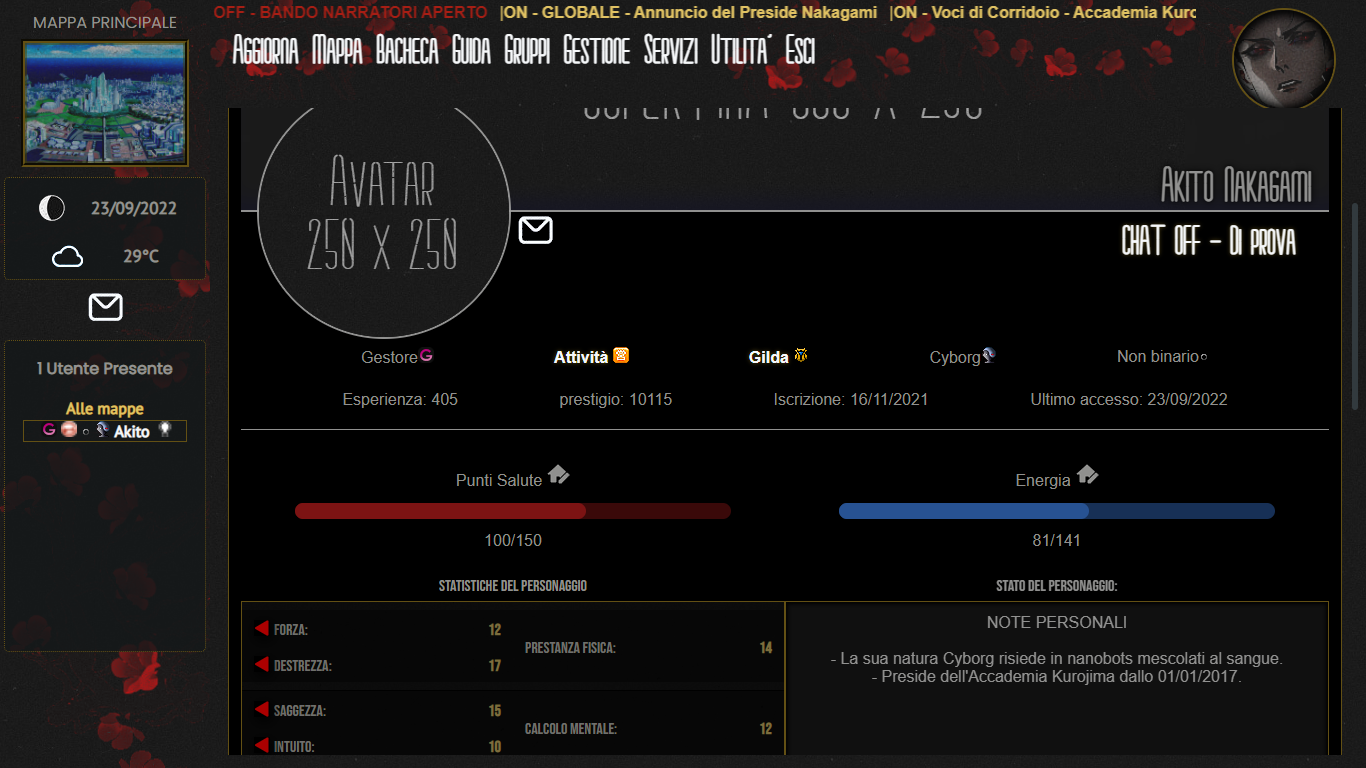Click the Gilda badge icon
Image resolution: width=1366 pixels, height=768 pixels.
pos(800,355)
